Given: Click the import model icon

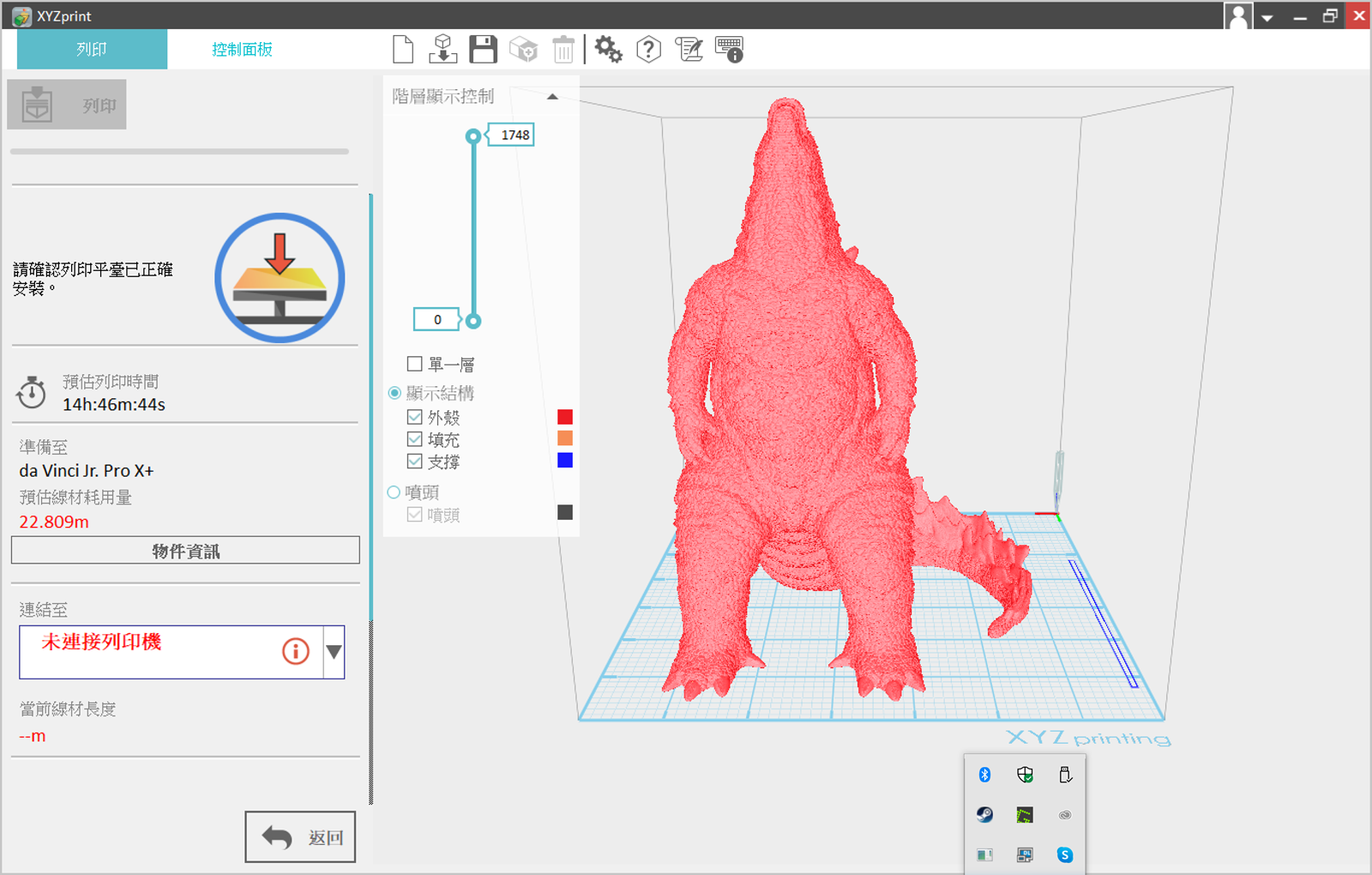Looking at the screenshot, I should coord(442,50).
